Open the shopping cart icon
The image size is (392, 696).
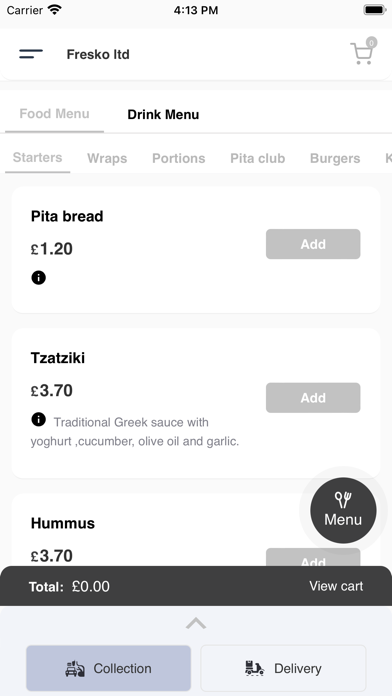(363, 51)
